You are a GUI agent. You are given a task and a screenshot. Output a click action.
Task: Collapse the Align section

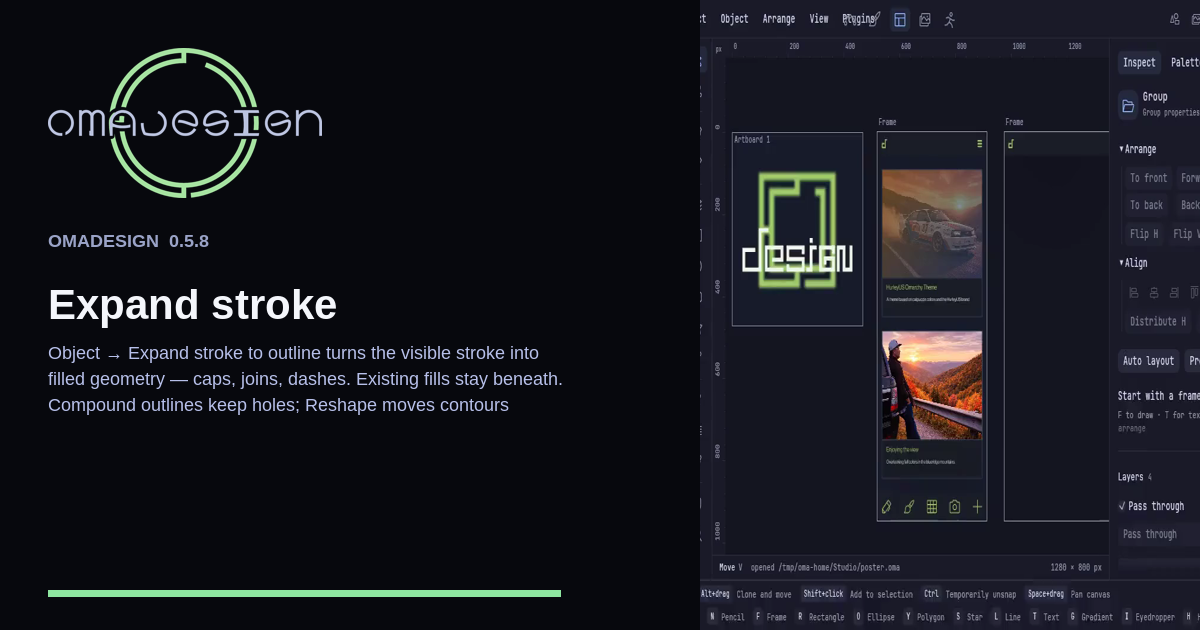(1133, 263)
